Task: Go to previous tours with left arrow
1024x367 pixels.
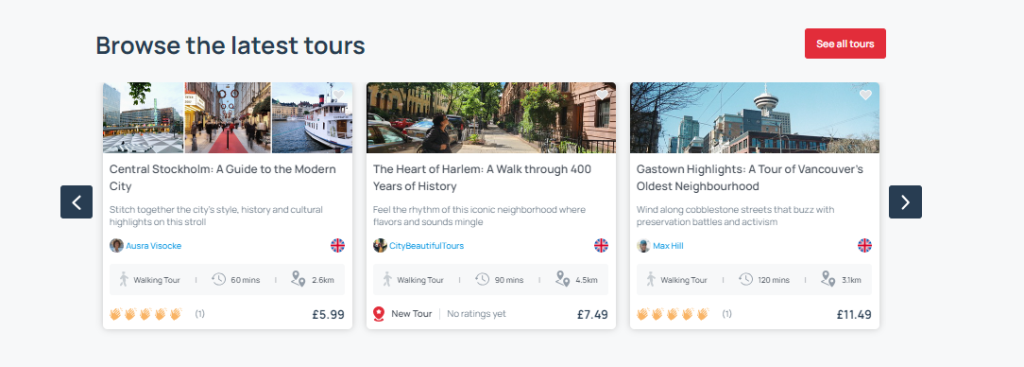Action: [76, 202]
